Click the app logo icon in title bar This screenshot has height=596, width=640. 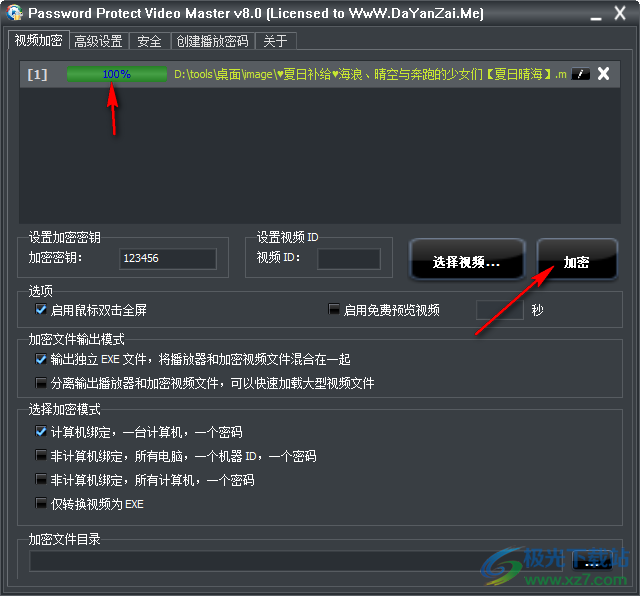[x=15, y=12]
